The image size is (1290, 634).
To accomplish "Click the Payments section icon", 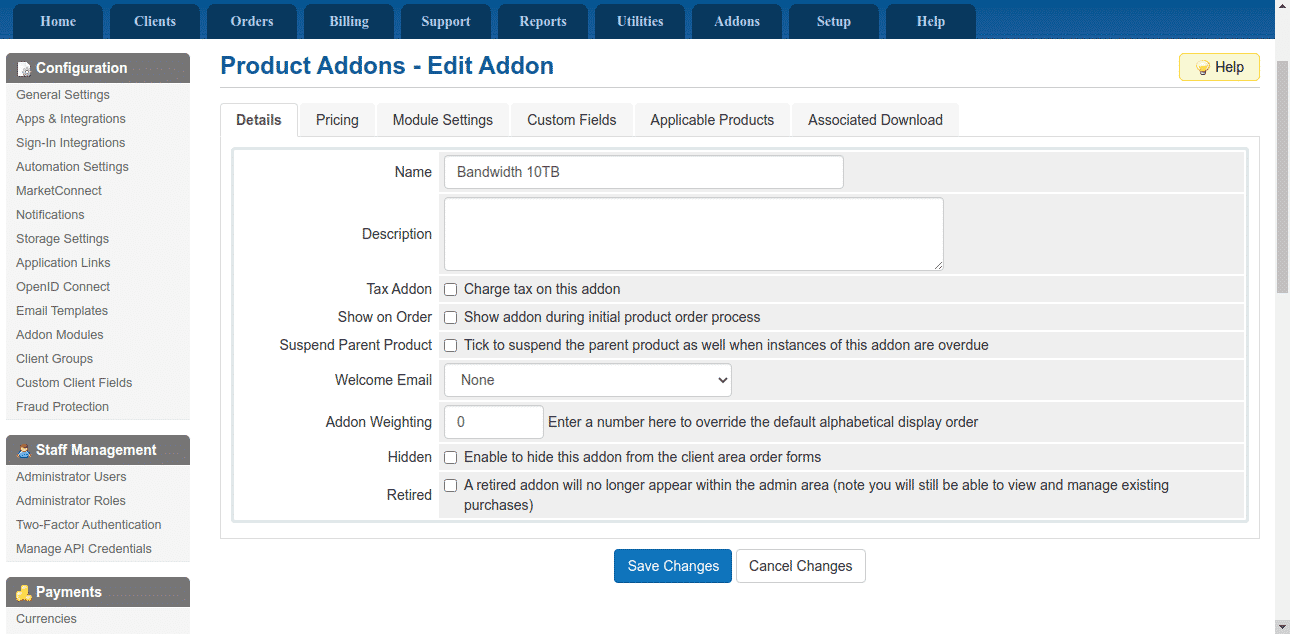I will (24, 593).
